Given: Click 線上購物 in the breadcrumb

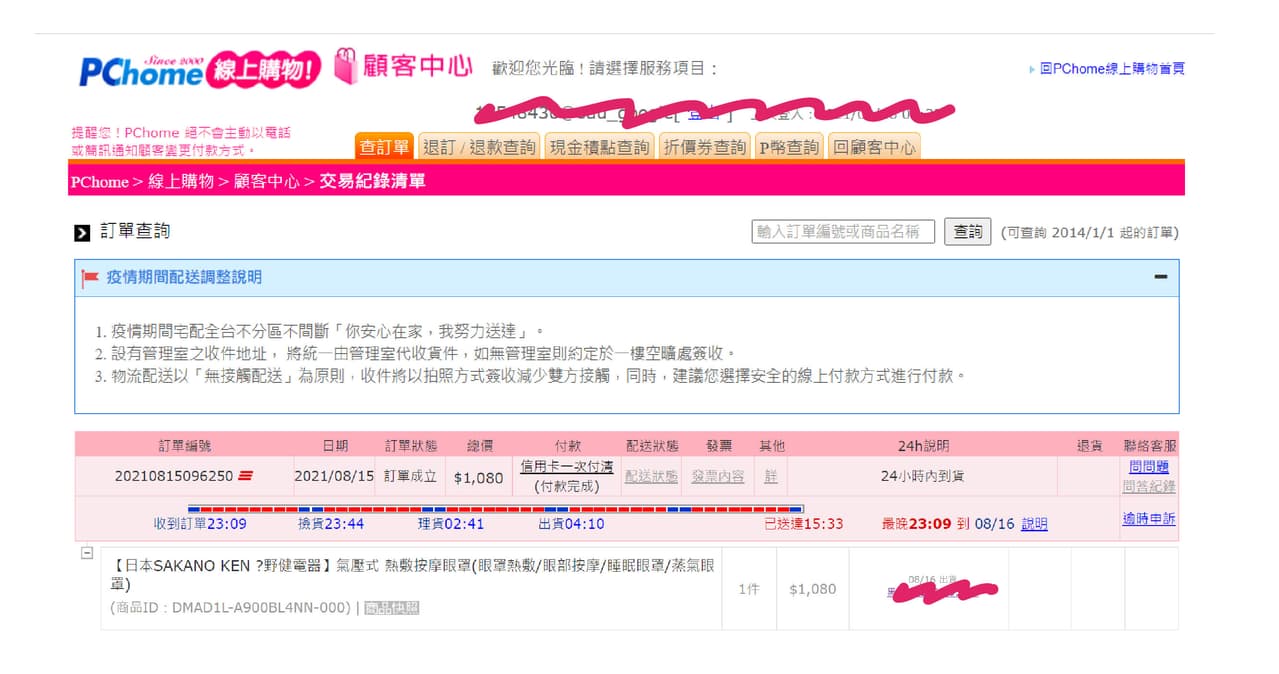Looking at the screenshot, I should [181, 182].
